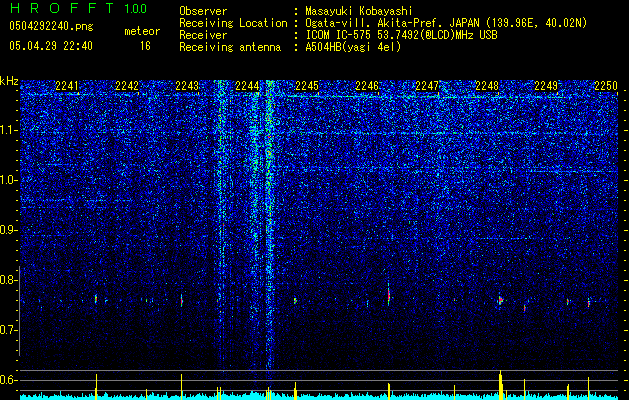Click the 2244 time marker
629x400 pixels.
[x=247, y=86]
